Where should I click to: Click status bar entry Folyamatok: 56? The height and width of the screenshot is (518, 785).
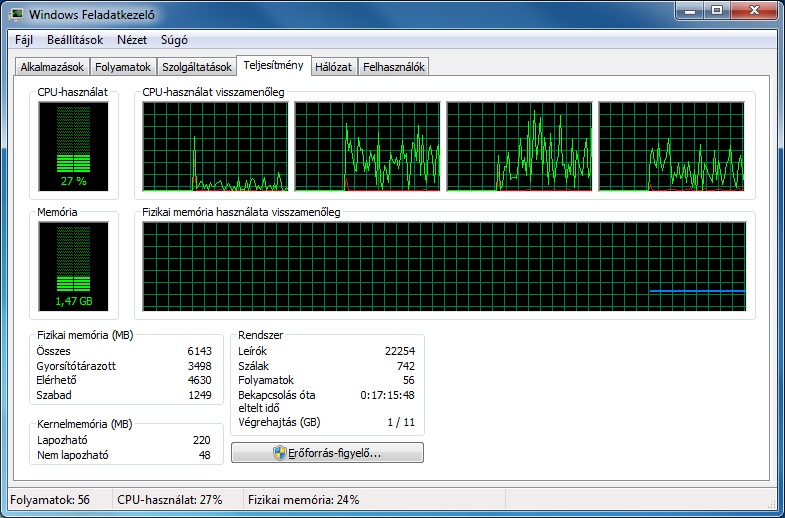click(50, 499)
